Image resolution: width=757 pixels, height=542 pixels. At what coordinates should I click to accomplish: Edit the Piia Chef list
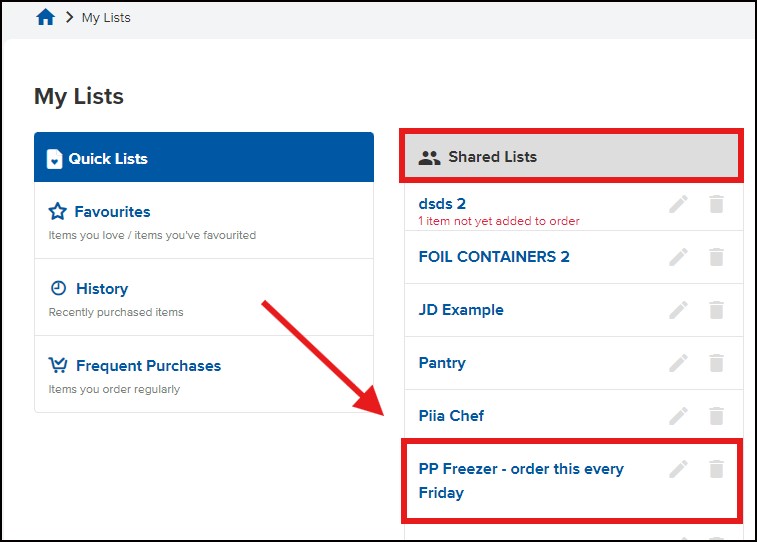pos(679,416)
